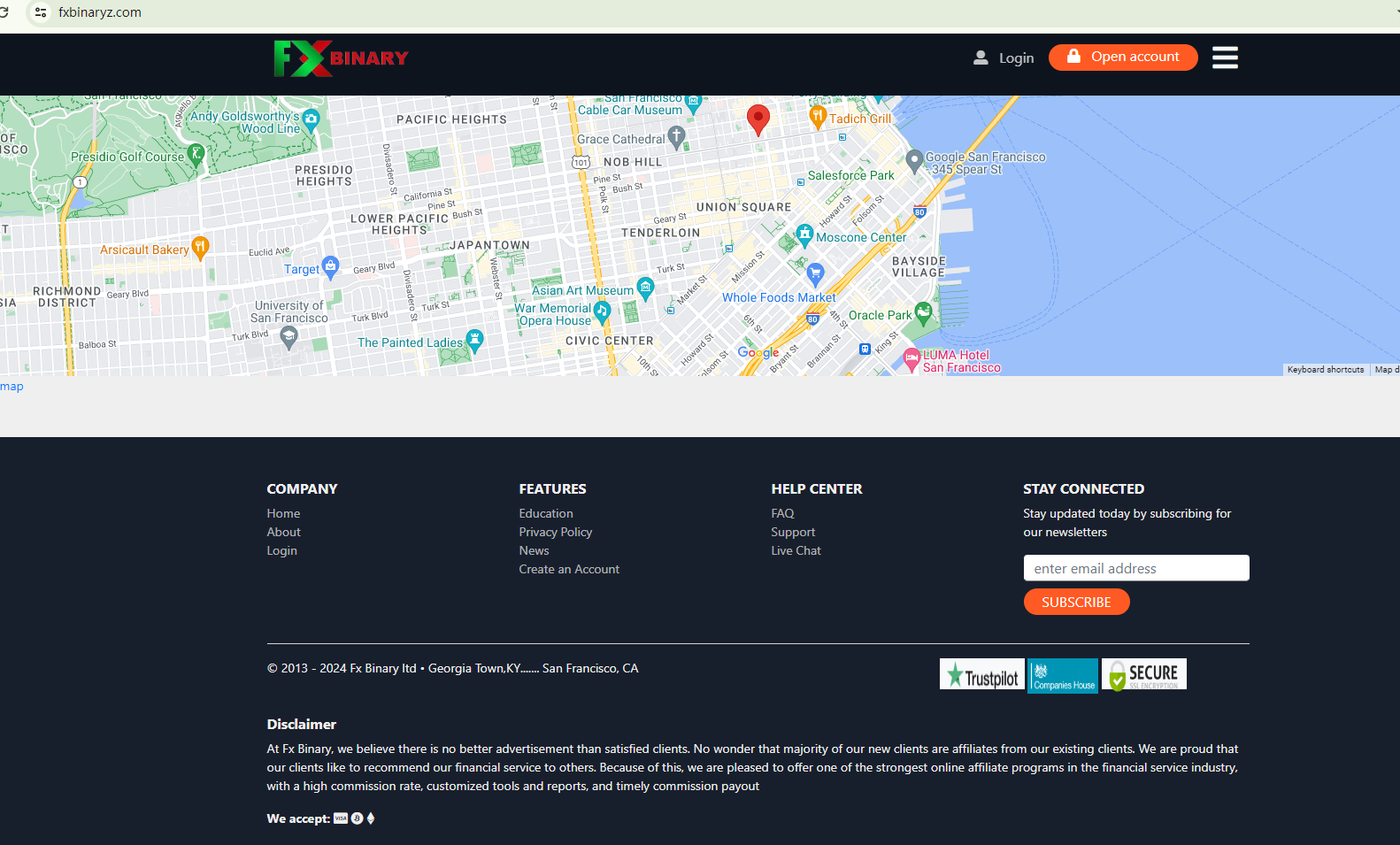1400x845 pixels.
Task: Click the Salesforce Park map label
Action: (x=850, y=175)
